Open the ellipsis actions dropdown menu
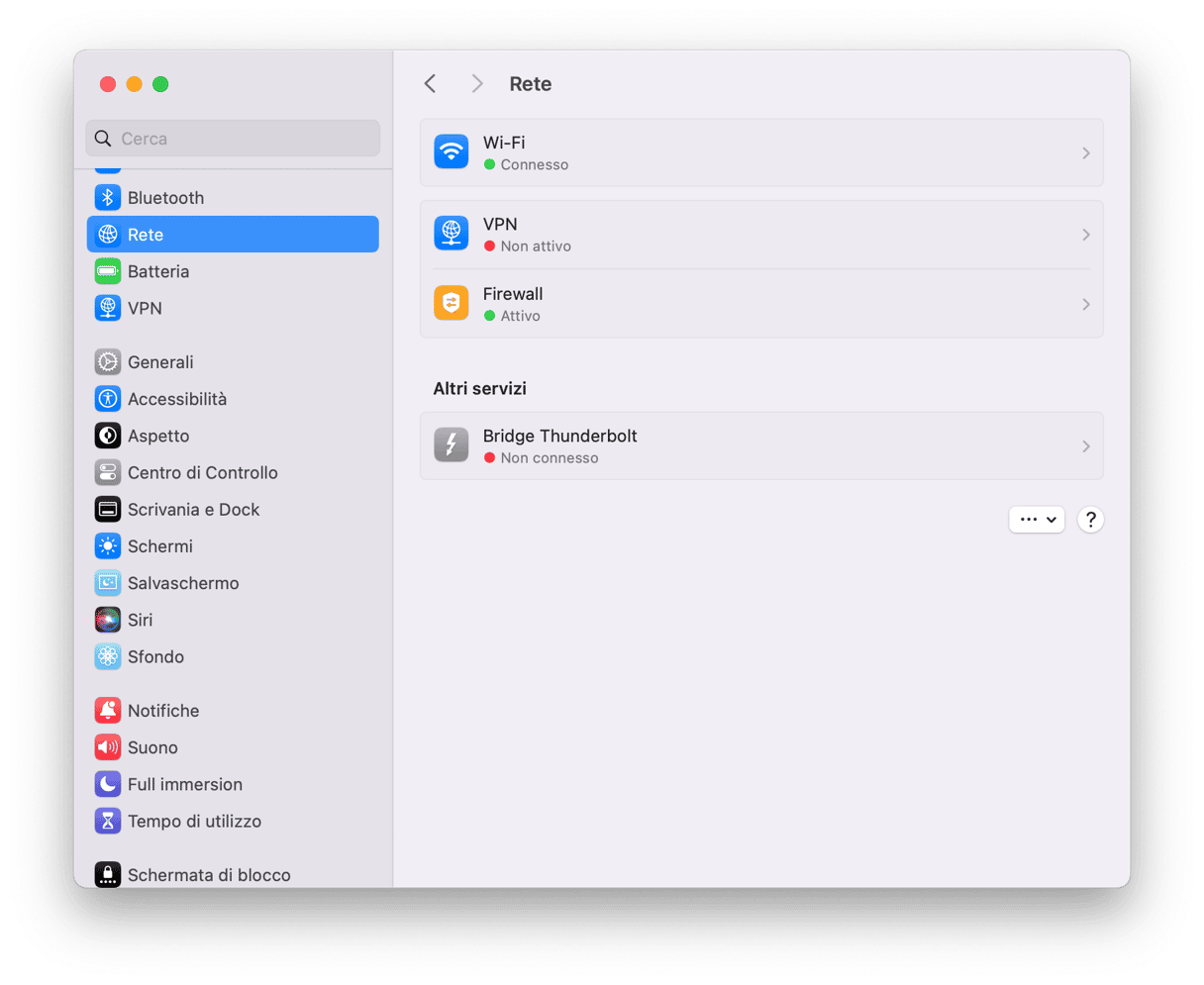Screen dimensions: 1204x985 (1037, 520)
